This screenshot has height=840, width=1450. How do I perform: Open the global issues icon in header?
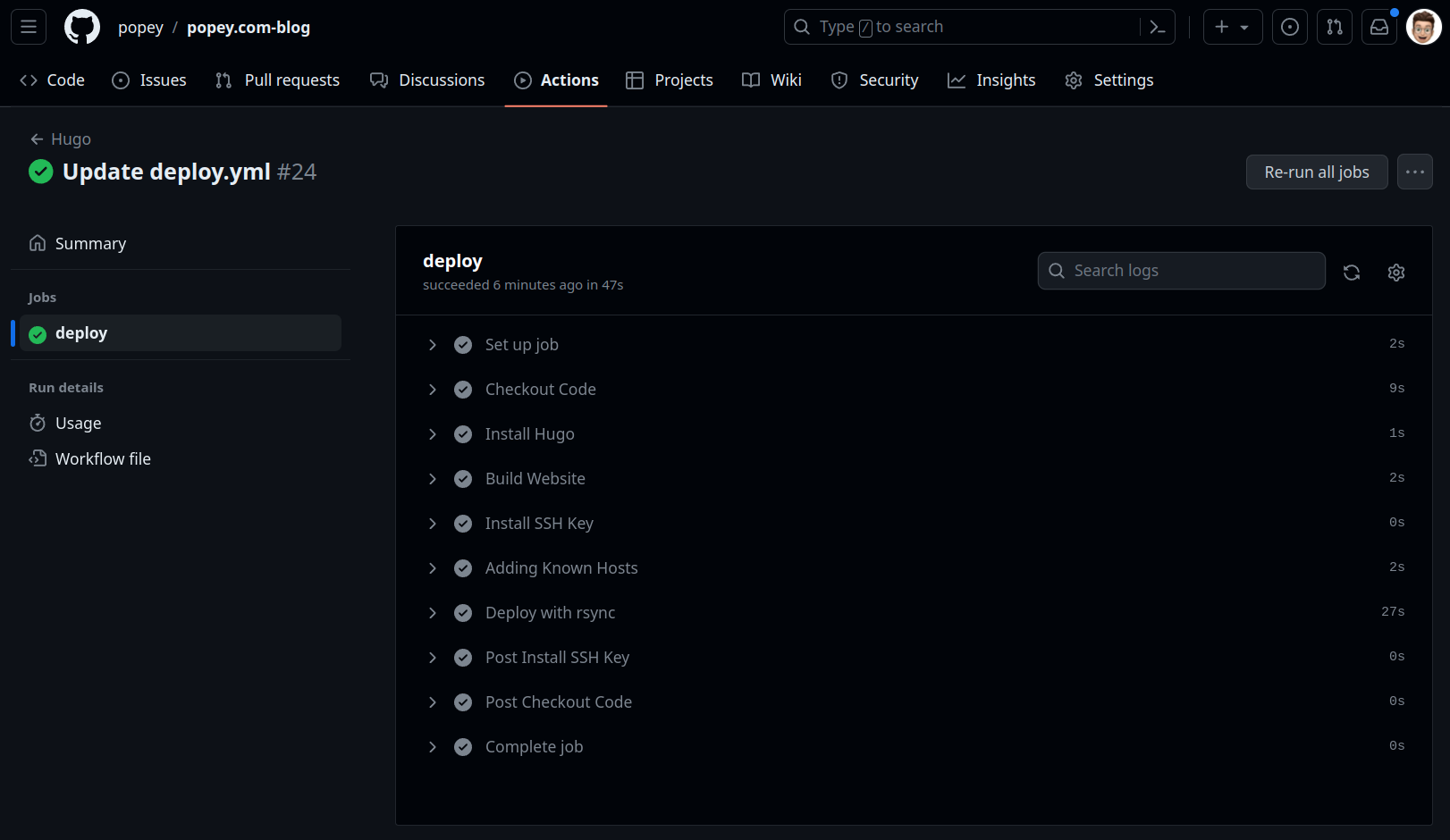(x=1290, y=28)
